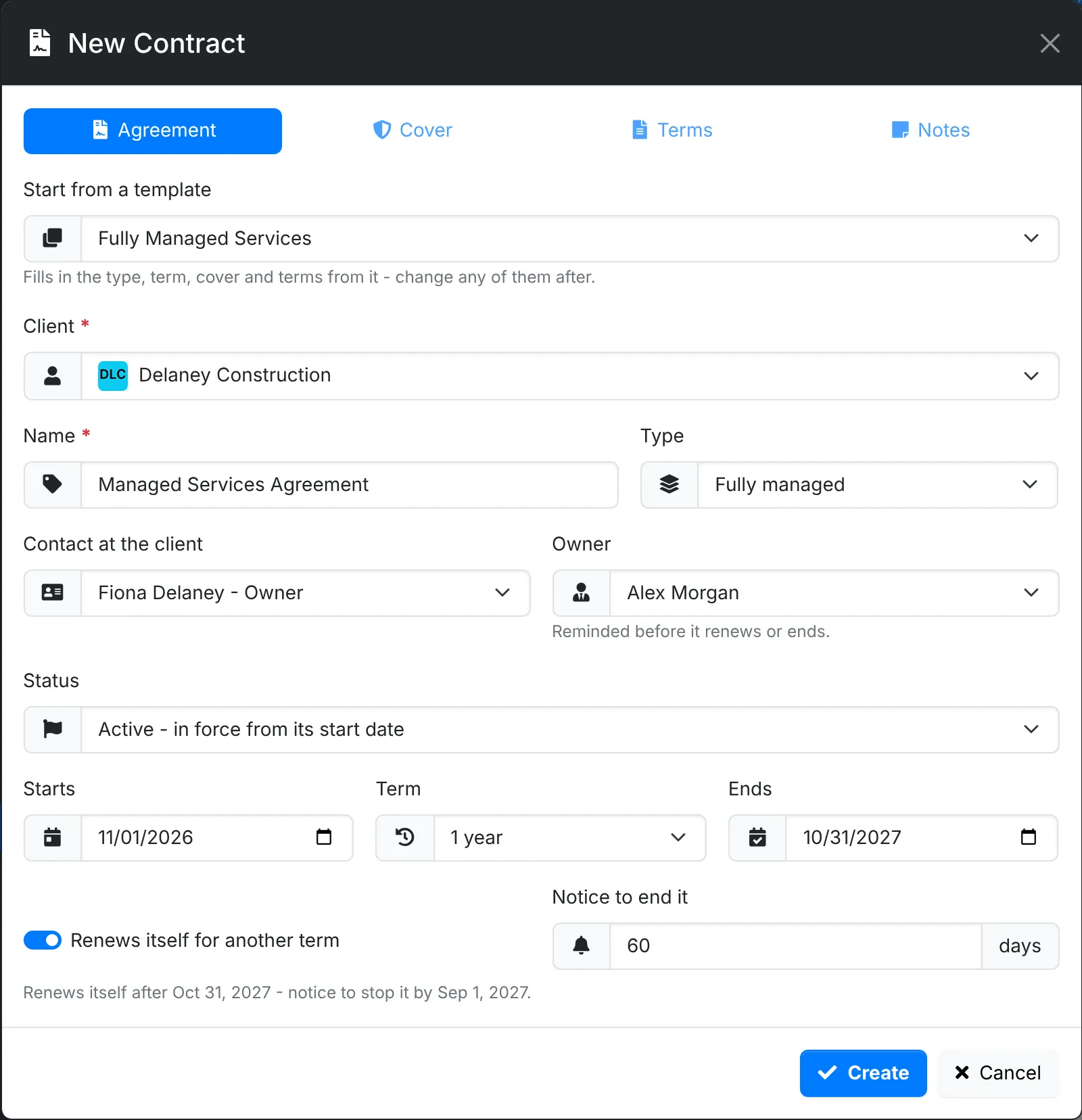Click the owner person-with-tie icon
Viewport: 1082px width, 1120px height.
coord(582,592)
